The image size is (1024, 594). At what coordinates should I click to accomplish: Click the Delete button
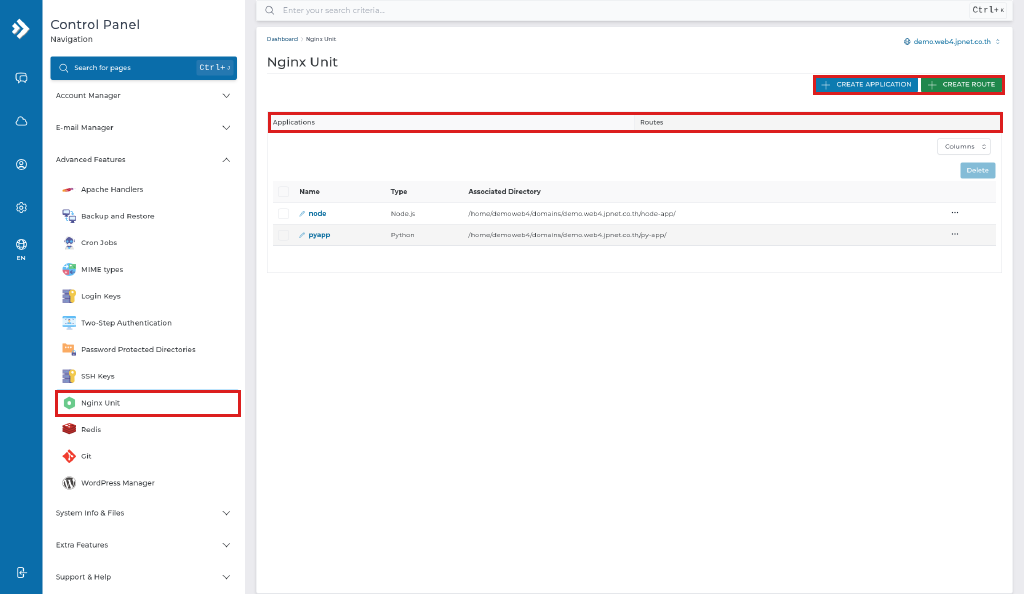coord(978,170)
